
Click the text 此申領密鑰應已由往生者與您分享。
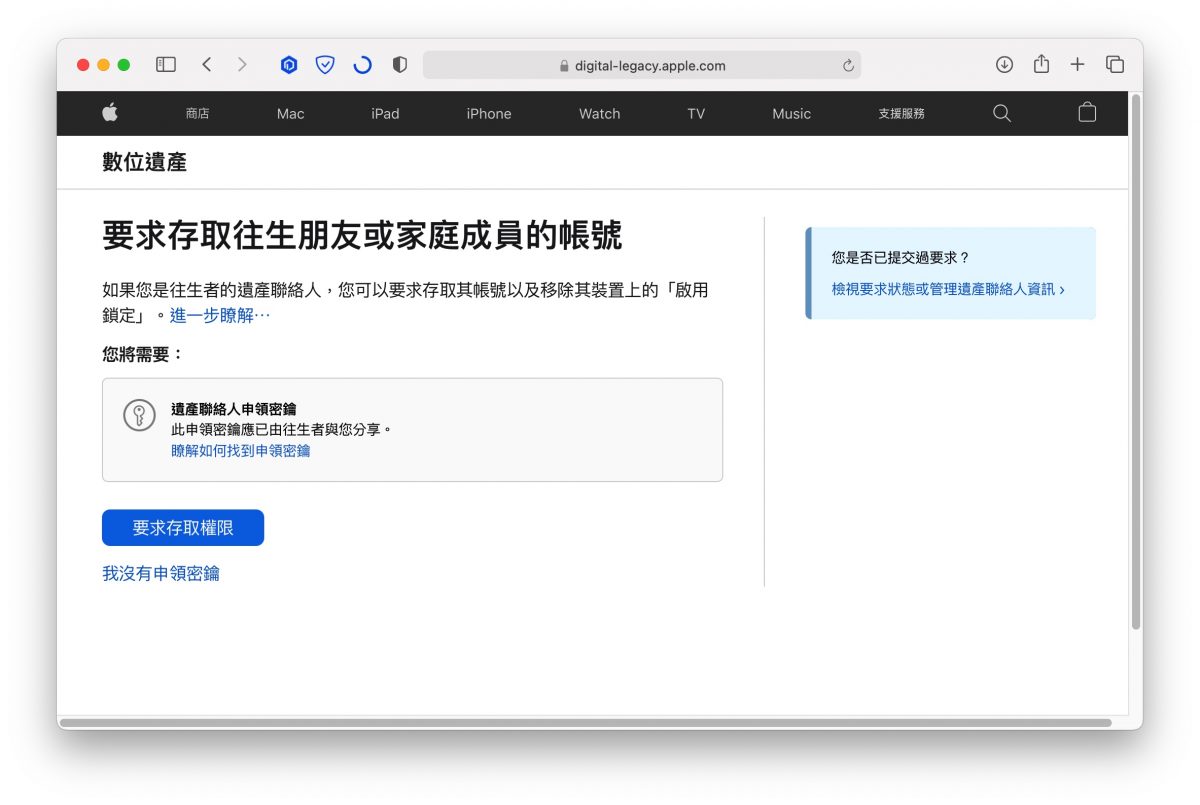[x=283, y=429]
